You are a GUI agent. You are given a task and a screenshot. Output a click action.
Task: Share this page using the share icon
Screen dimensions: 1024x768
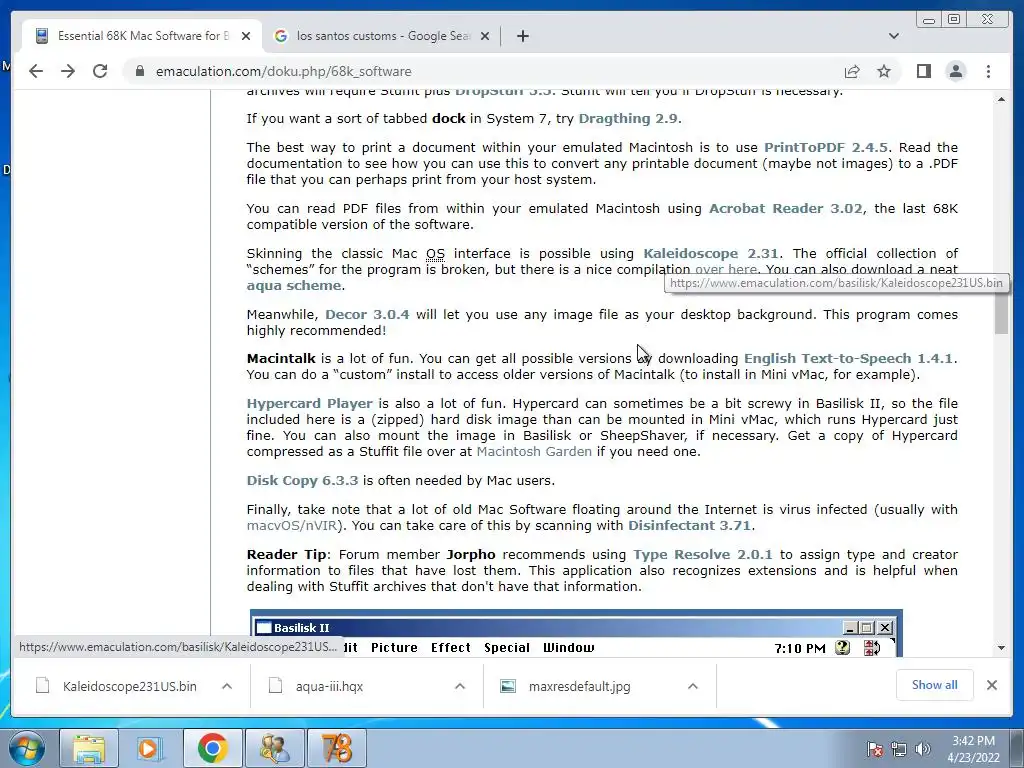tap(852, 71)
